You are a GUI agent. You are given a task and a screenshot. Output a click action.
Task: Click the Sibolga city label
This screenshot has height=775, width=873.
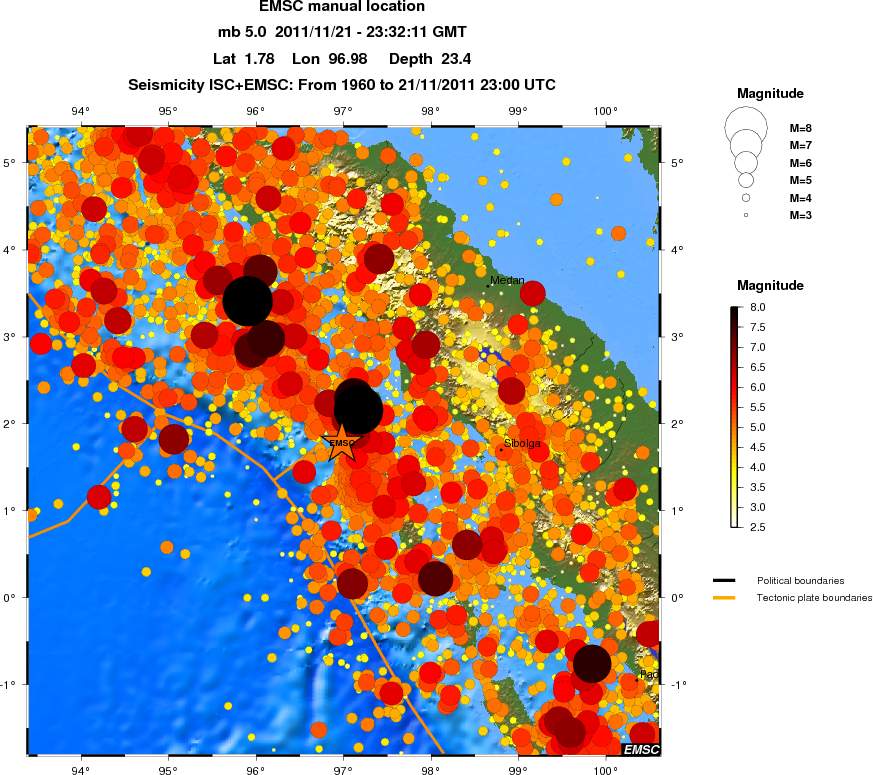[x=522, y=444]
